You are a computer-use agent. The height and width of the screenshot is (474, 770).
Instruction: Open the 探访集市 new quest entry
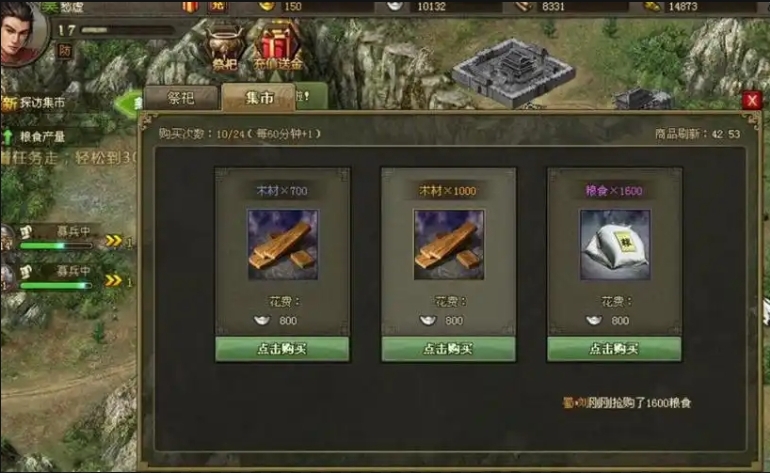33,103
